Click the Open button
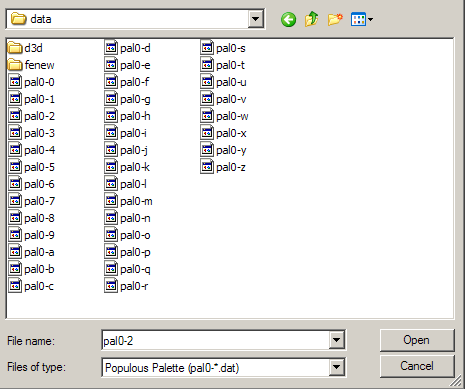Image resolution: width=465 pixels, height=389 pixels. tap(417, 340)
